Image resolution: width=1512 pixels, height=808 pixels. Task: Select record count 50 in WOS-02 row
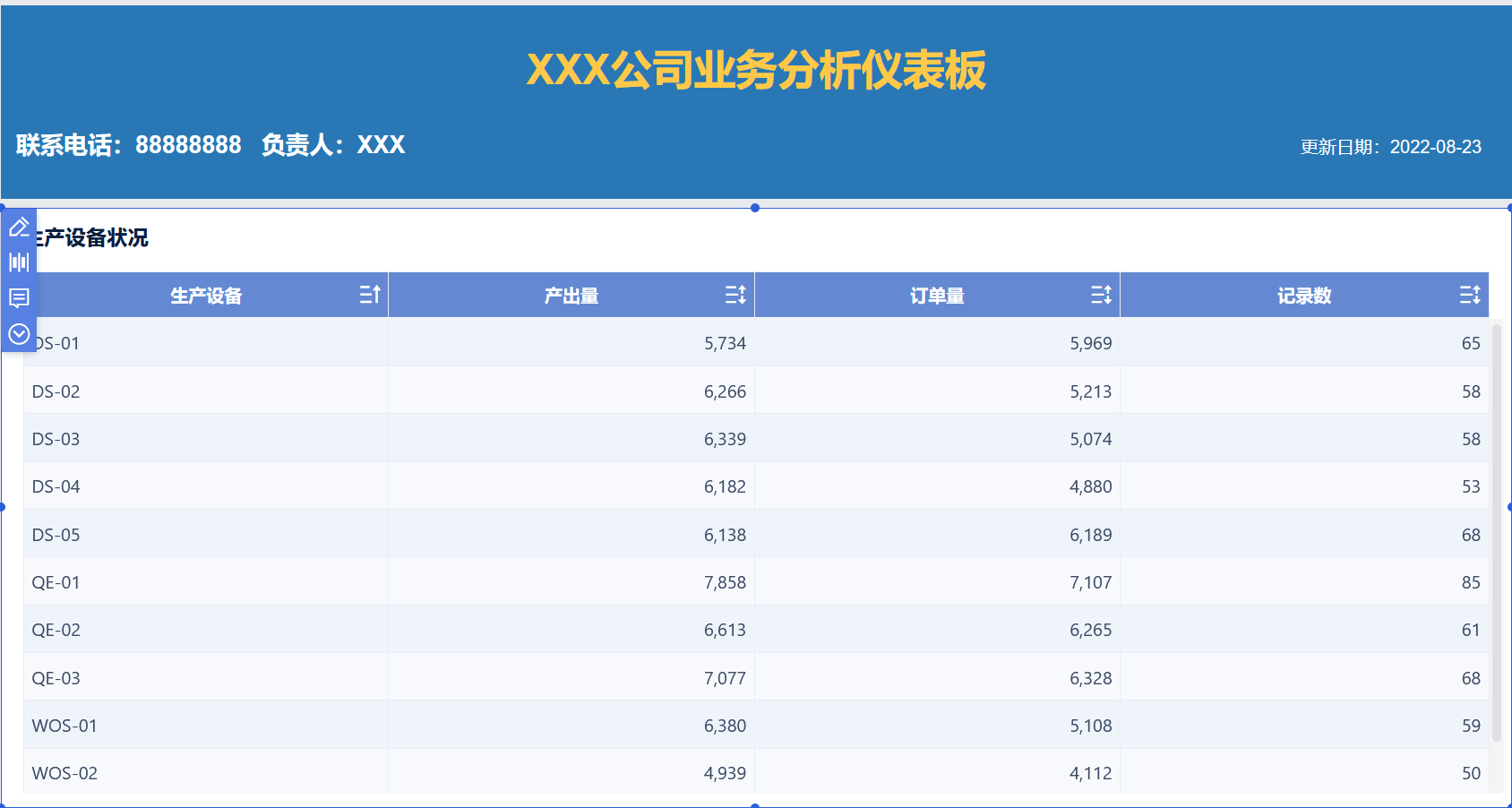coord(1471,773)
